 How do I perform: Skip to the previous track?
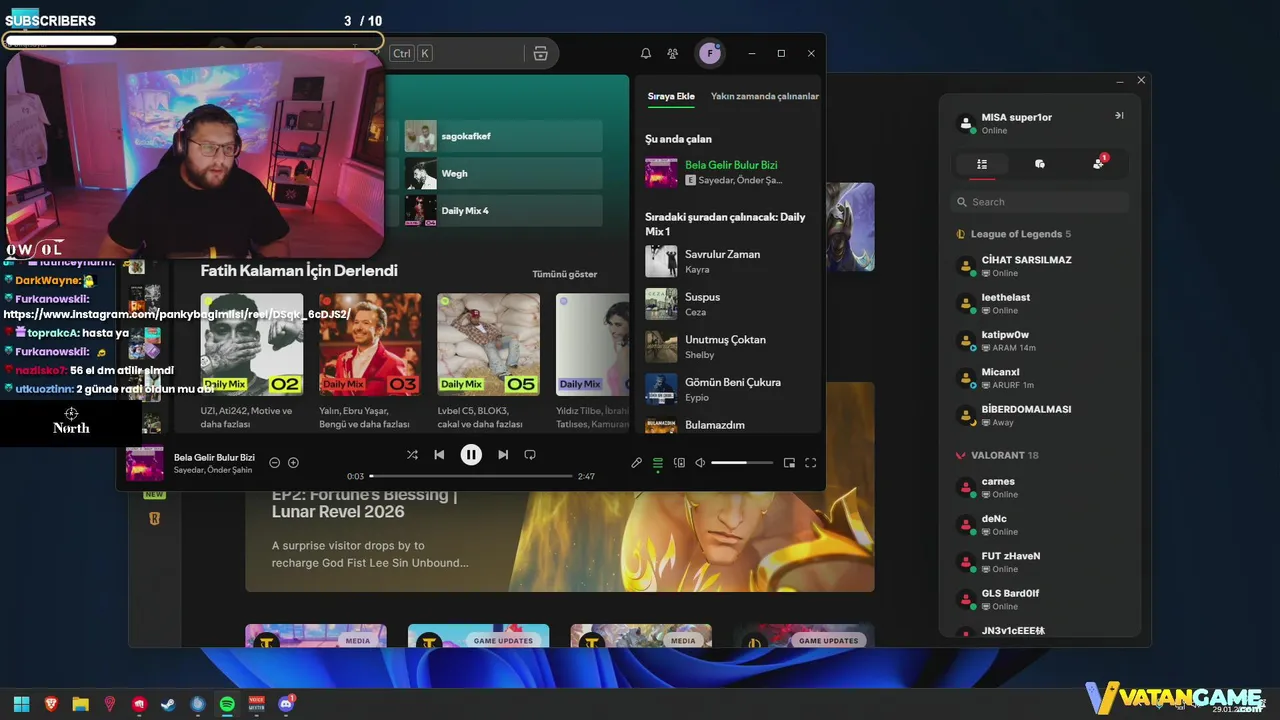[x=439, y=455]
